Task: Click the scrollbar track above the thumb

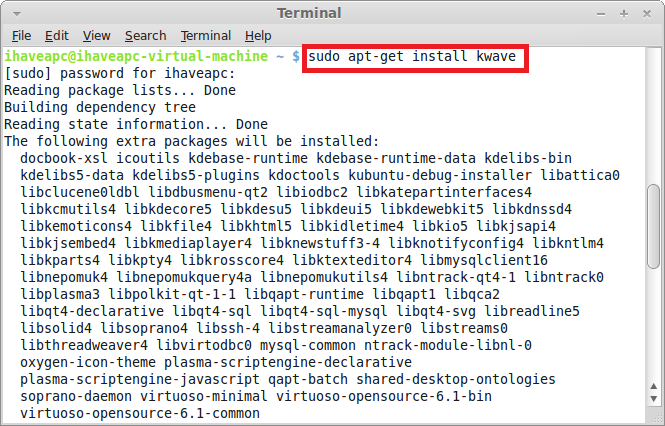Action: click(654, 115)
